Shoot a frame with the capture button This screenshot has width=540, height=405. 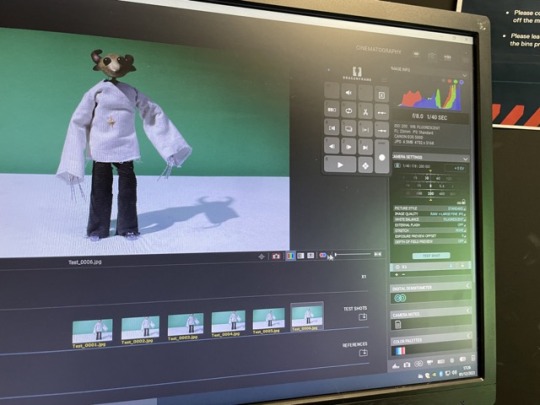click(382, 157)
